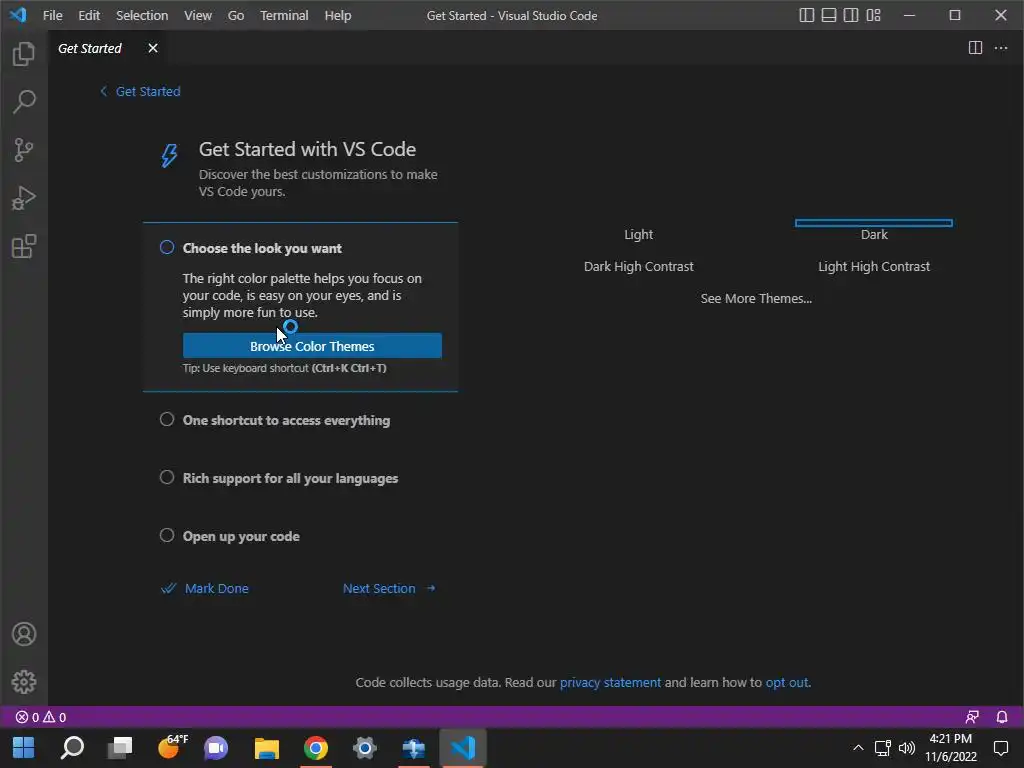Open the clock showing 4:21 PM
The height and width of the screenshot is (768, 1024).
950,747
